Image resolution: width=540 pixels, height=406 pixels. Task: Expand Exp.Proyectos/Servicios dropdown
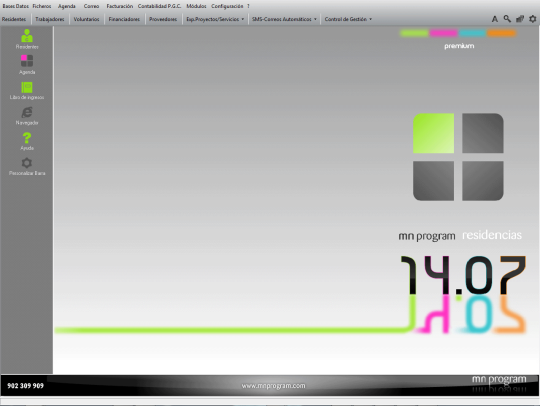tap(215, 19)
